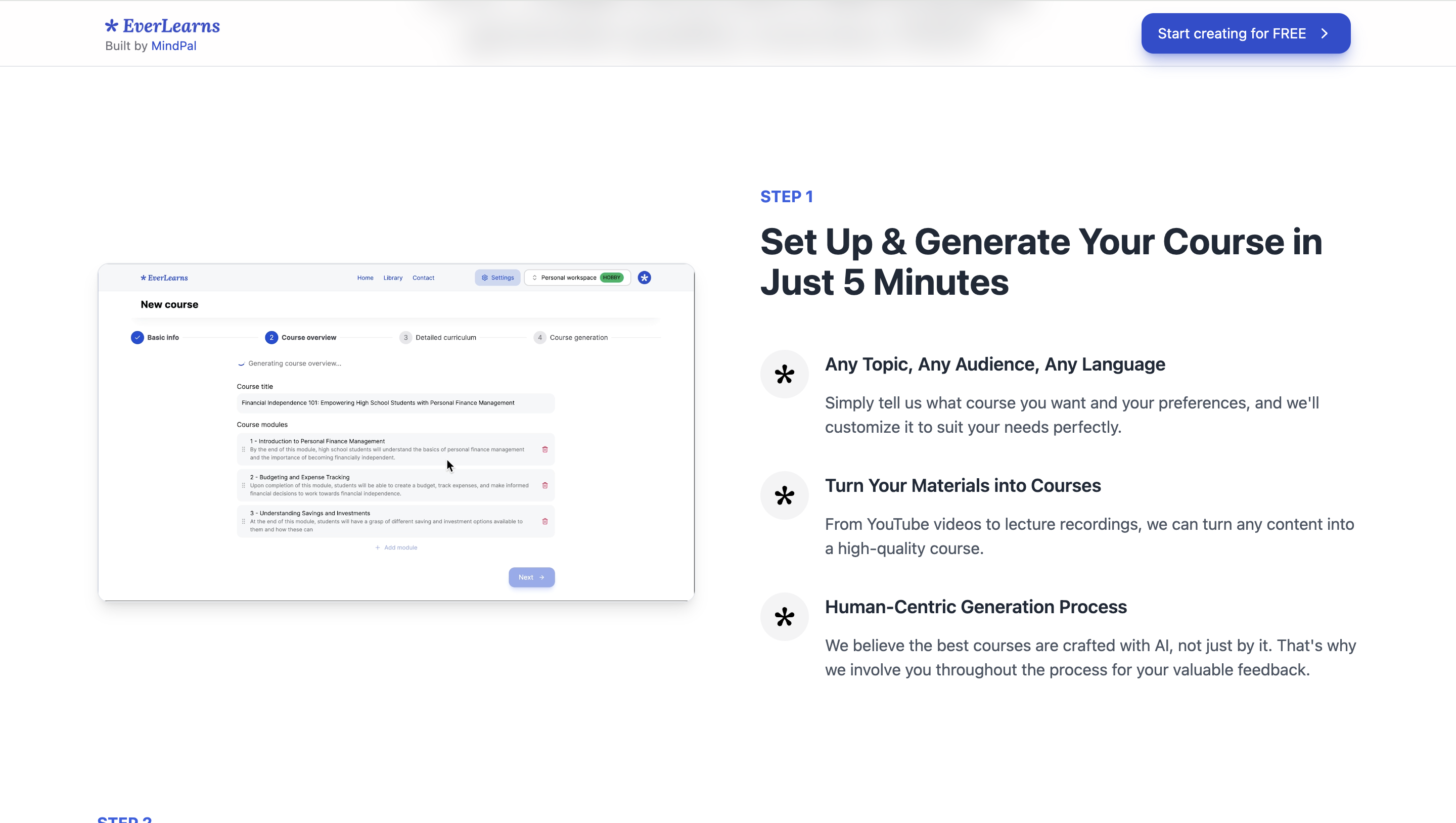Grab the drag handle of module 1
Viewport: 1456px width, 823px height.
click(244, 449)
